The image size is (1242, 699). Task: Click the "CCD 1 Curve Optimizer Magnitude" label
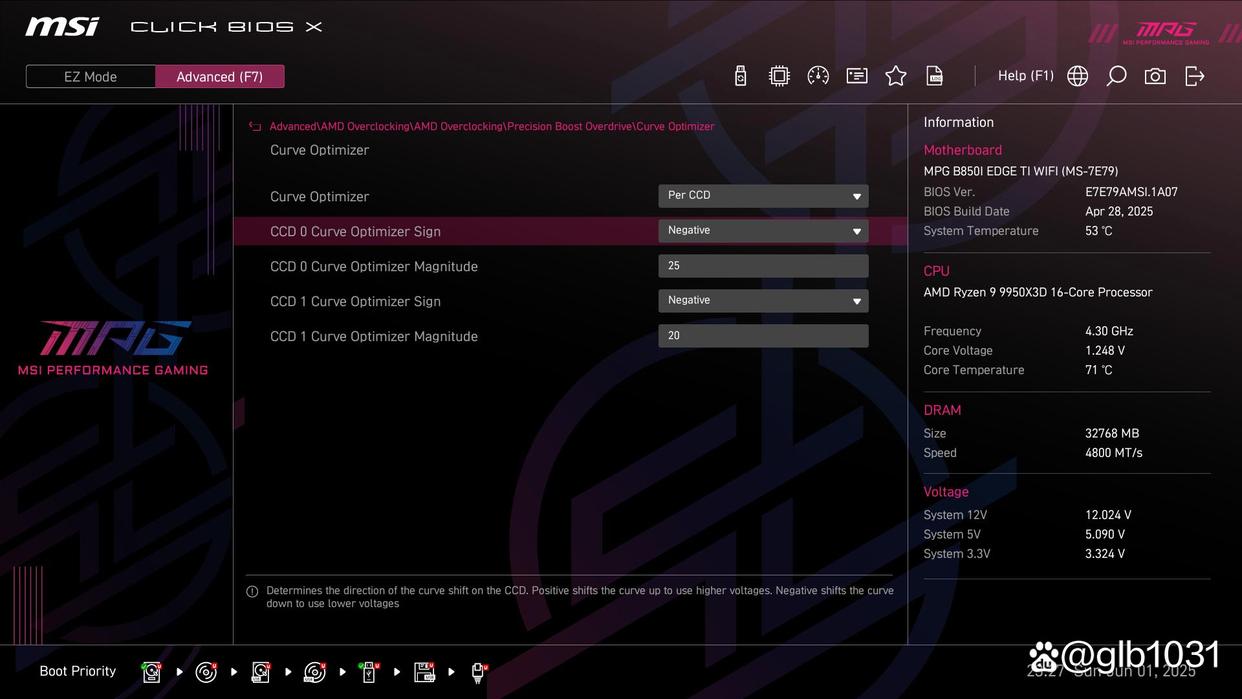pyautogui.click(x=374, y=337)
